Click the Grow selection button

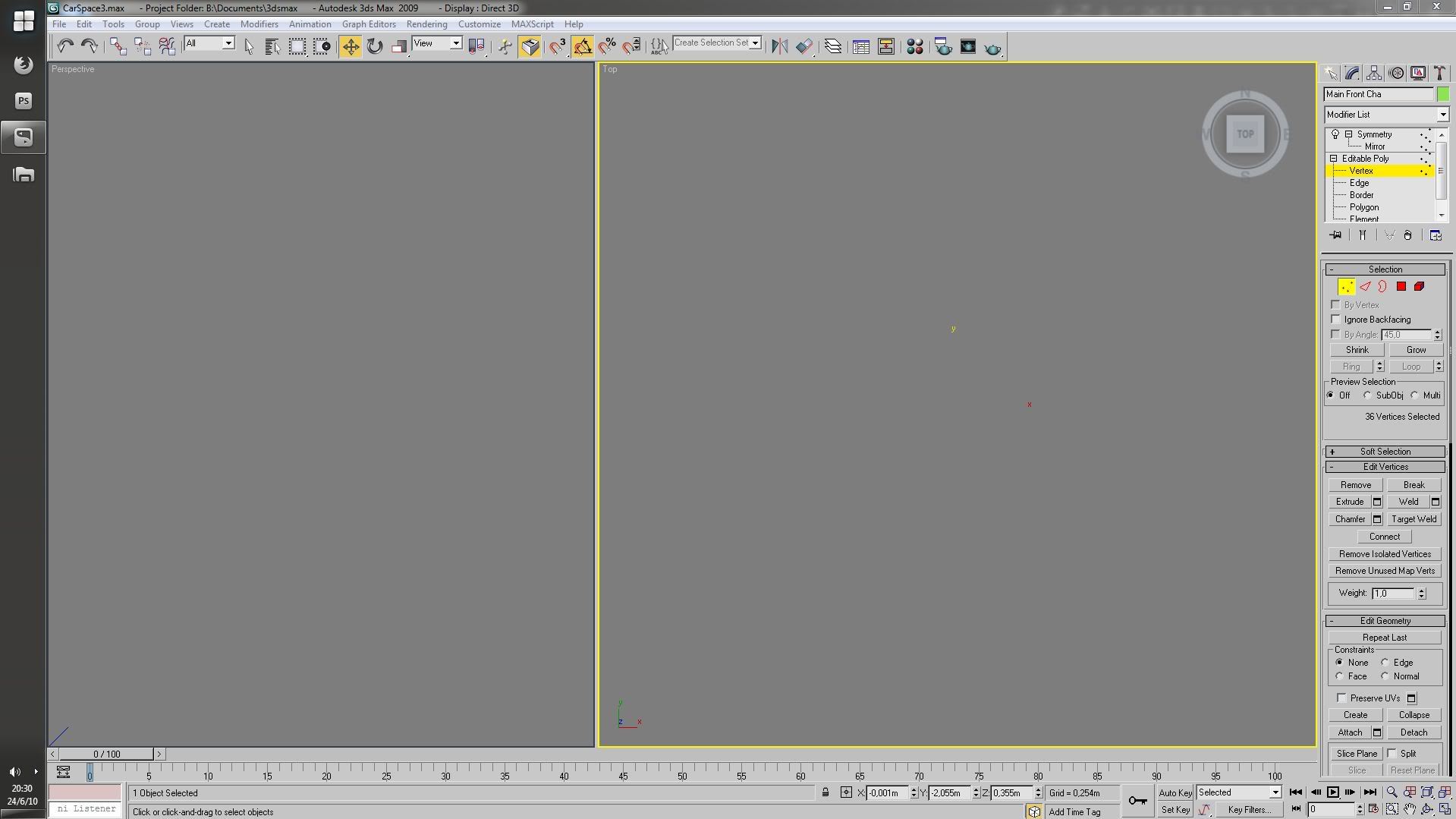click(1416, 350)
